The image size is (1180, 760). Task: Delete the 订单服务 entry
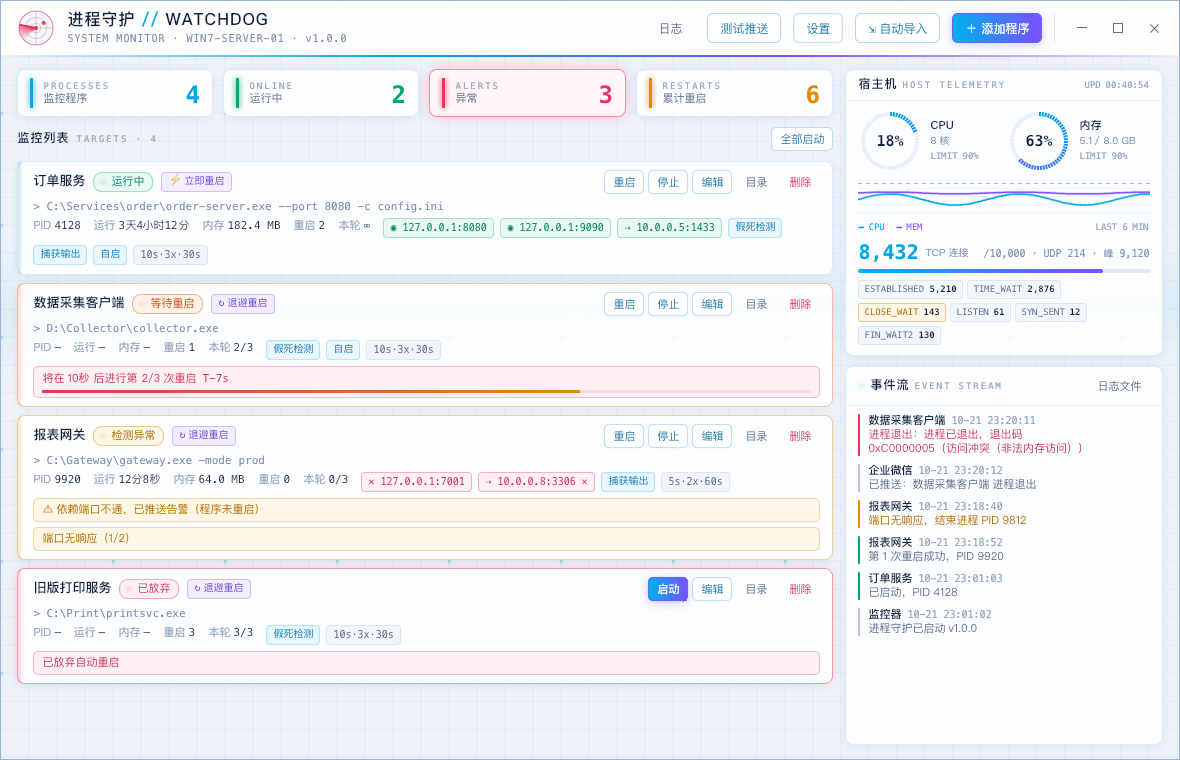[800, 182]
